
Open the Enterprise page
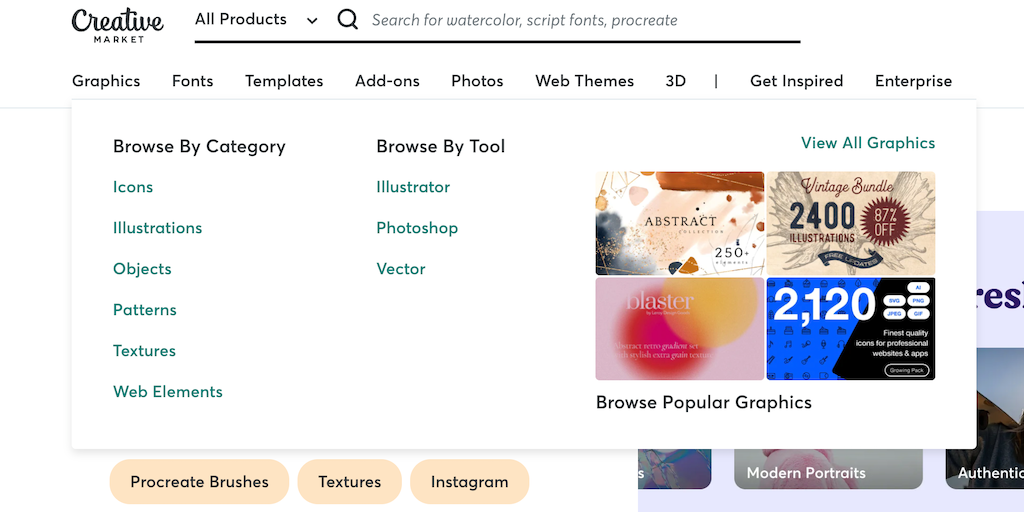(913, 81)
